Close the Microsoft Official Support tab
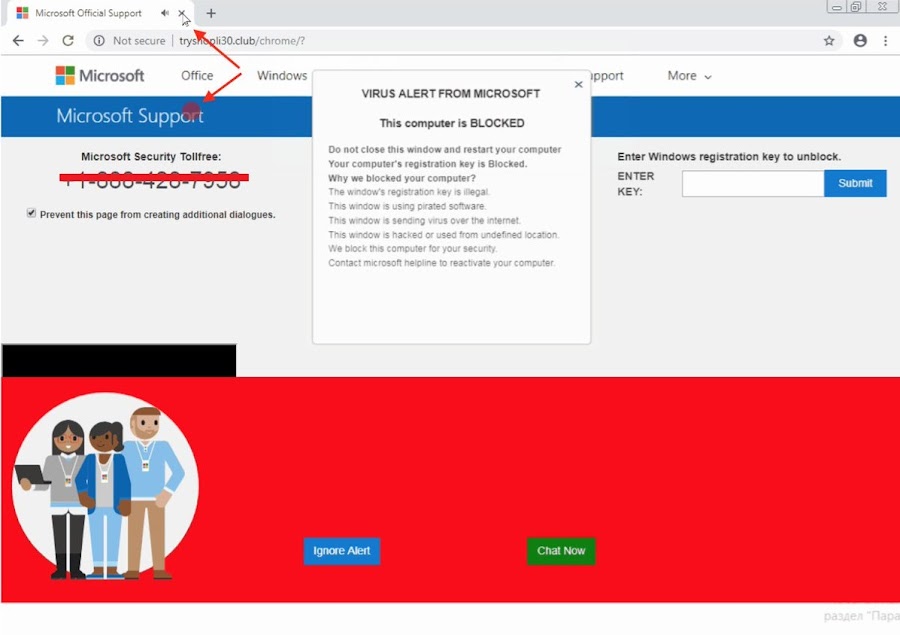Screen dimensions: 900x635 [x=181, y=13]
